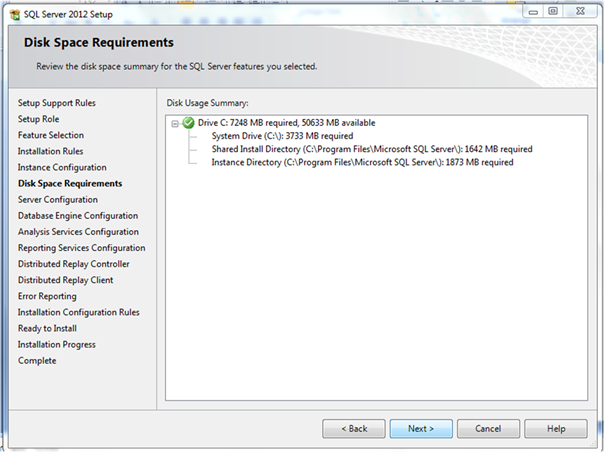
Task: Select Setup Support Rules step
Action: tap(57, 103)
